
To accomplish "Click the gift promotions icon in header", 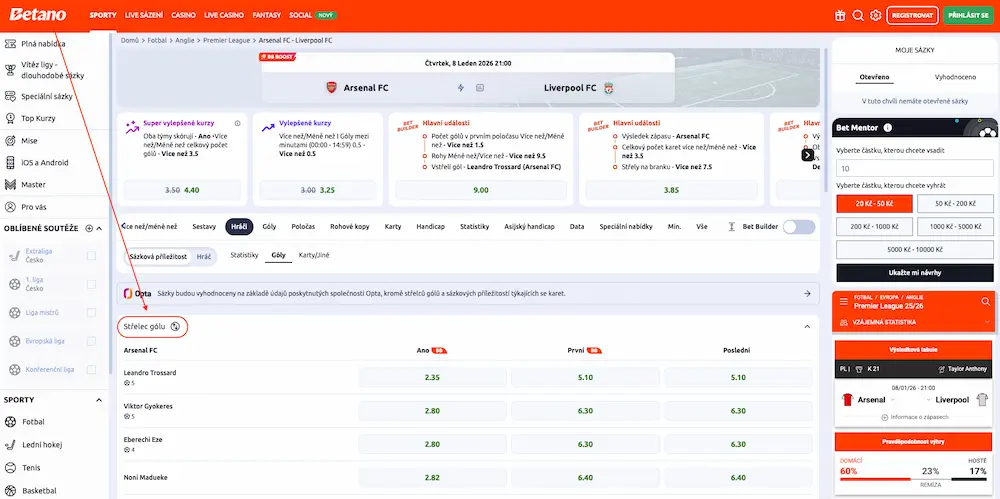I will pyautogui.click(x=840, y=15).
